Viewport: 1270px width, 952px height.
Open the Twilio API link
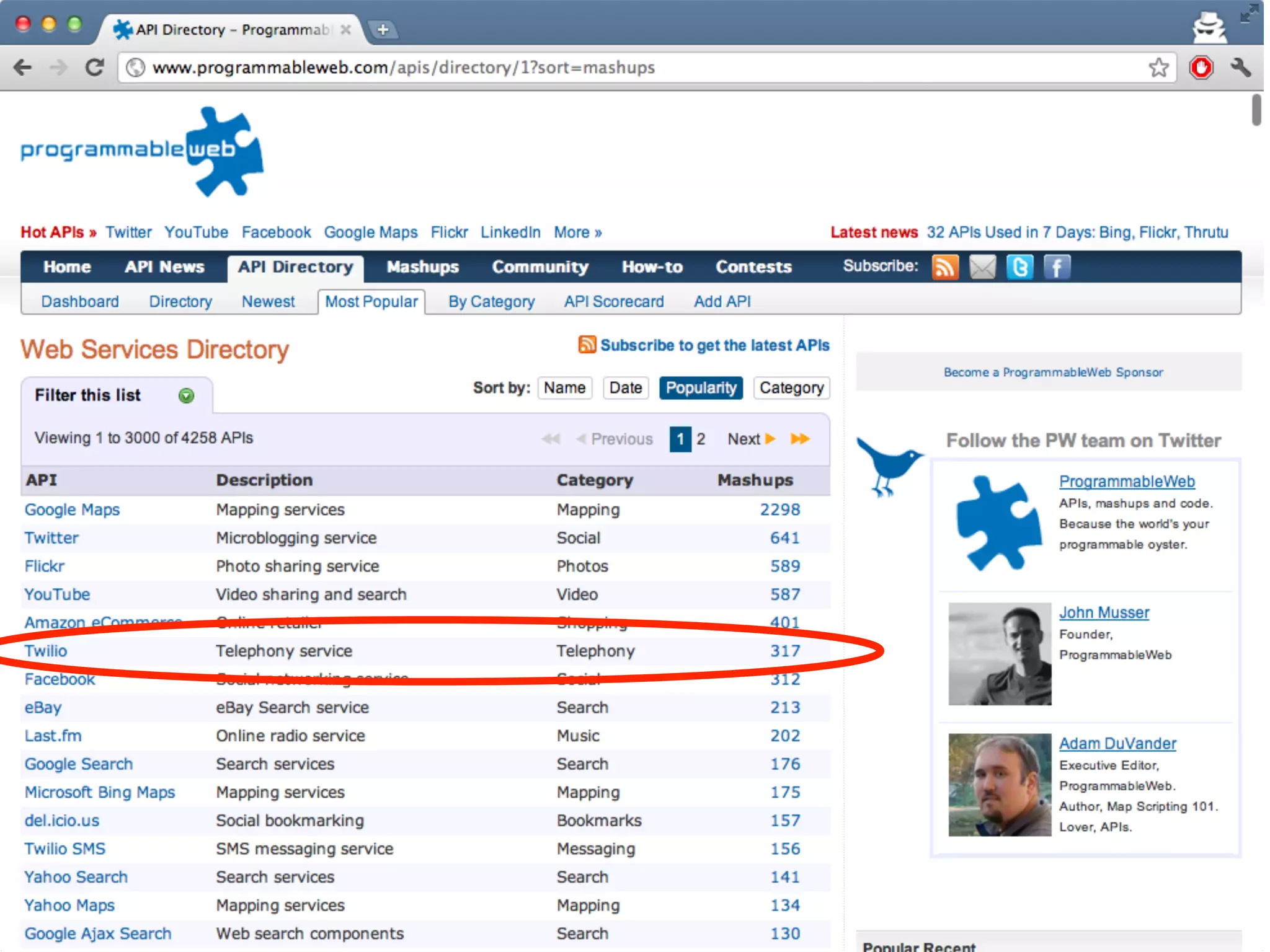tap(46, 651)
